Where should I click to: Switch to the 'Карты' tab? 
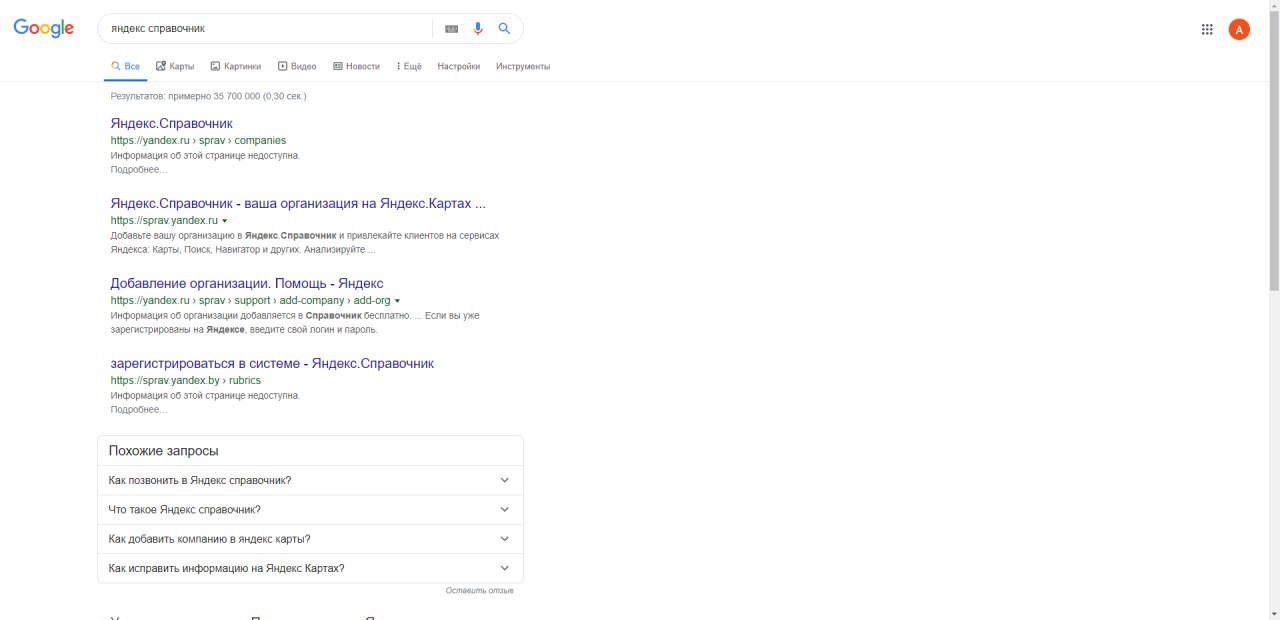(x=175, y=66)
